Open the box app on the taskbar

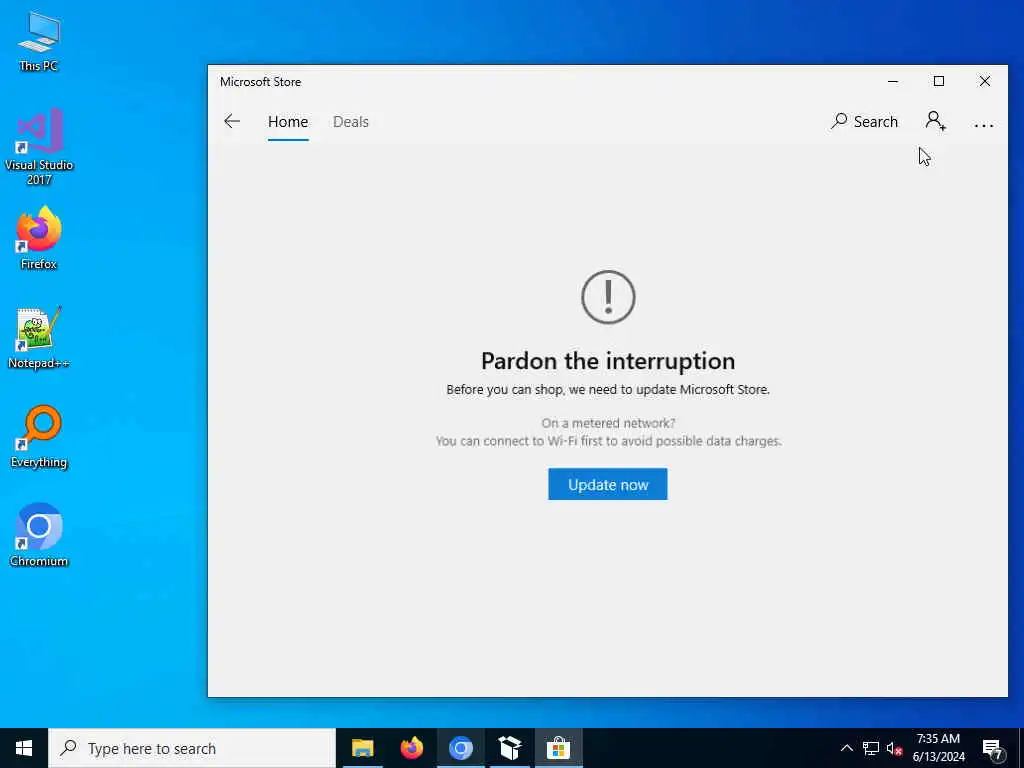pos(509,748)
